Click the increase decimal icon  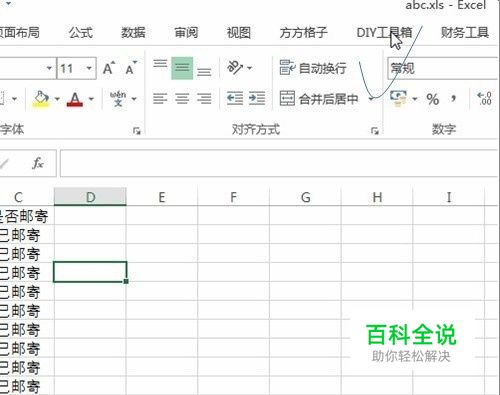484,99
